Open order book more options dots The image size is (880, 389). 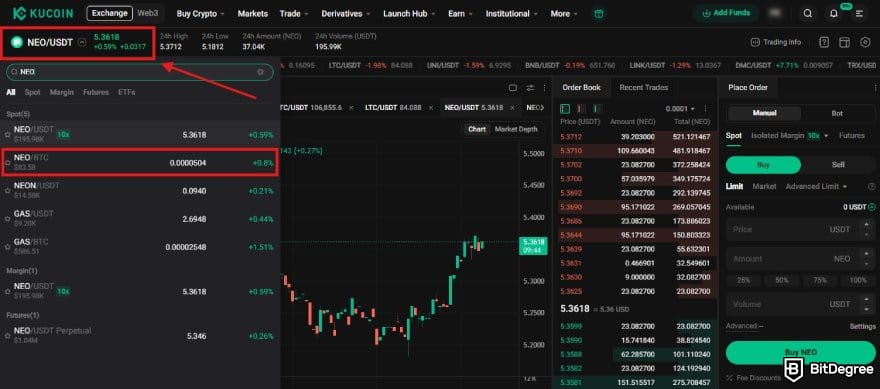705,108
